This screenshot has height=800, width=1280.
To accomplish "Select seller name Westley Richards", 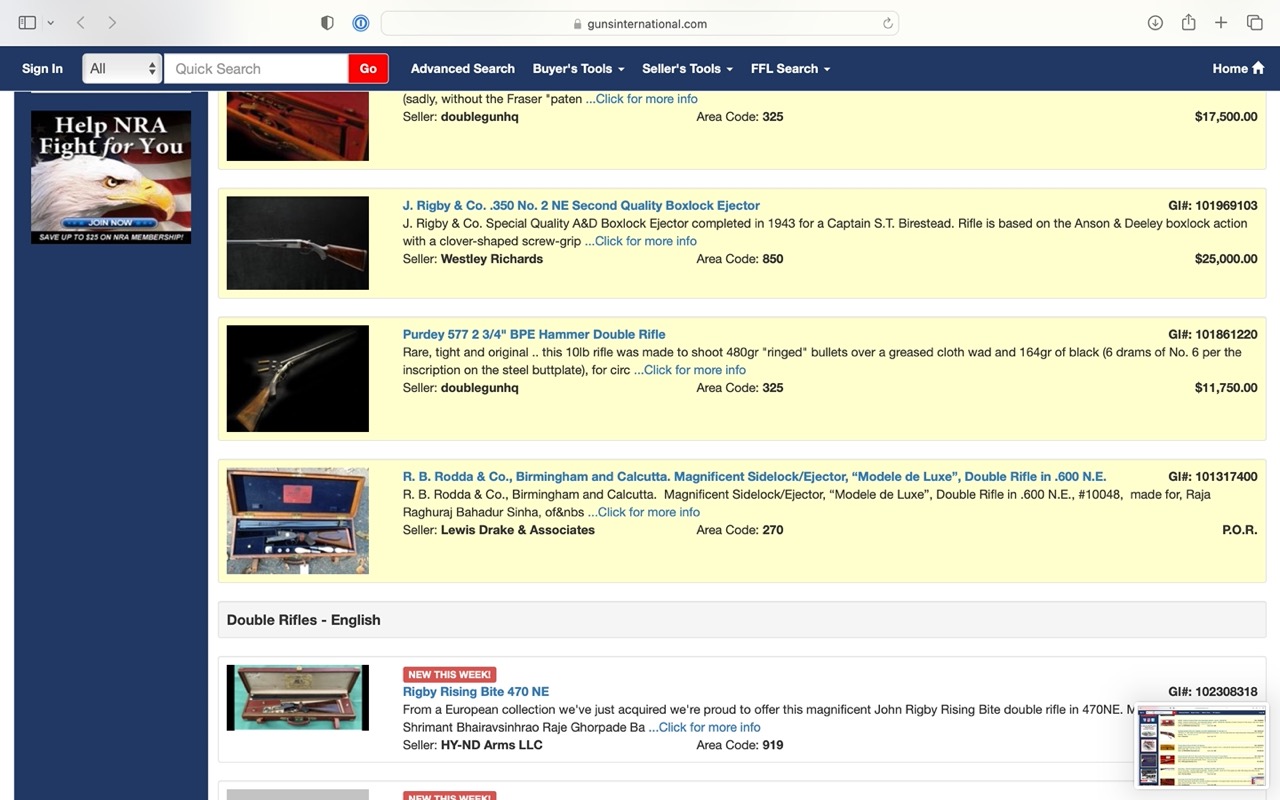I will click(492, 259).
